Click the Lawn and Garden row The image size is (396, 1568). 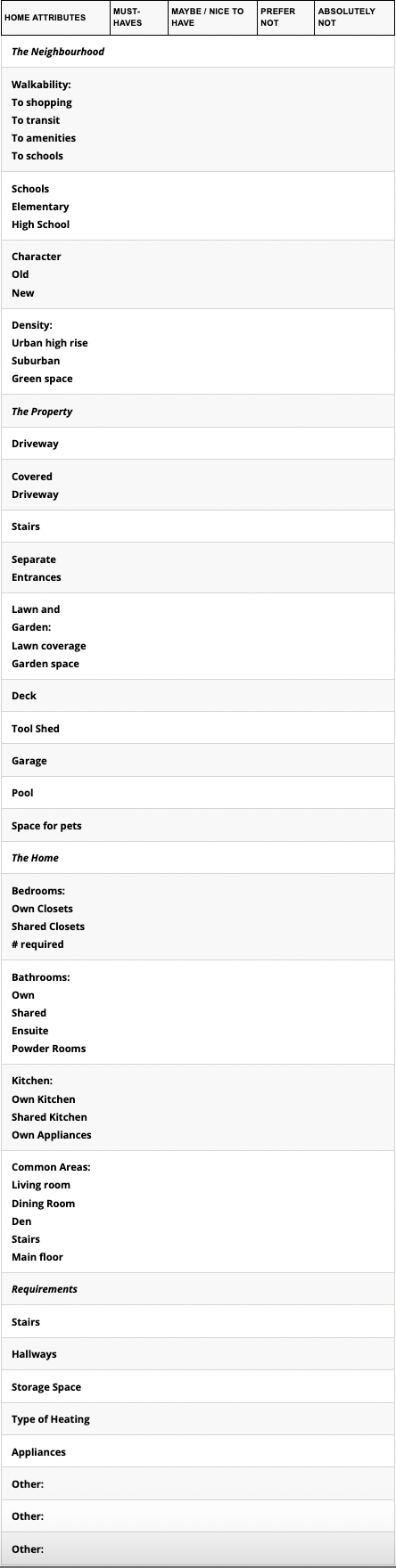198,636
